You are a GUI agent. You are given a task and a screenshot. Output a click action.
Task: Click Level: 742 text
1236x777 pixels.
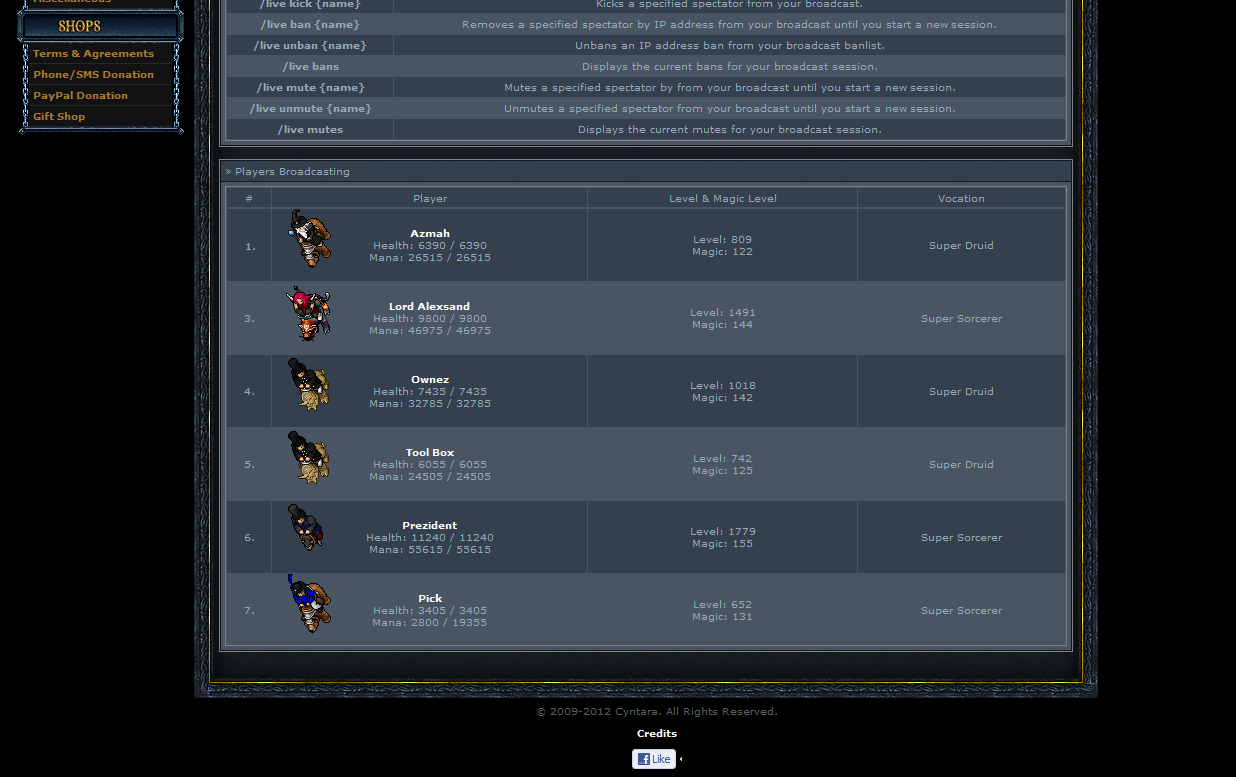click(x=723, y=459)
